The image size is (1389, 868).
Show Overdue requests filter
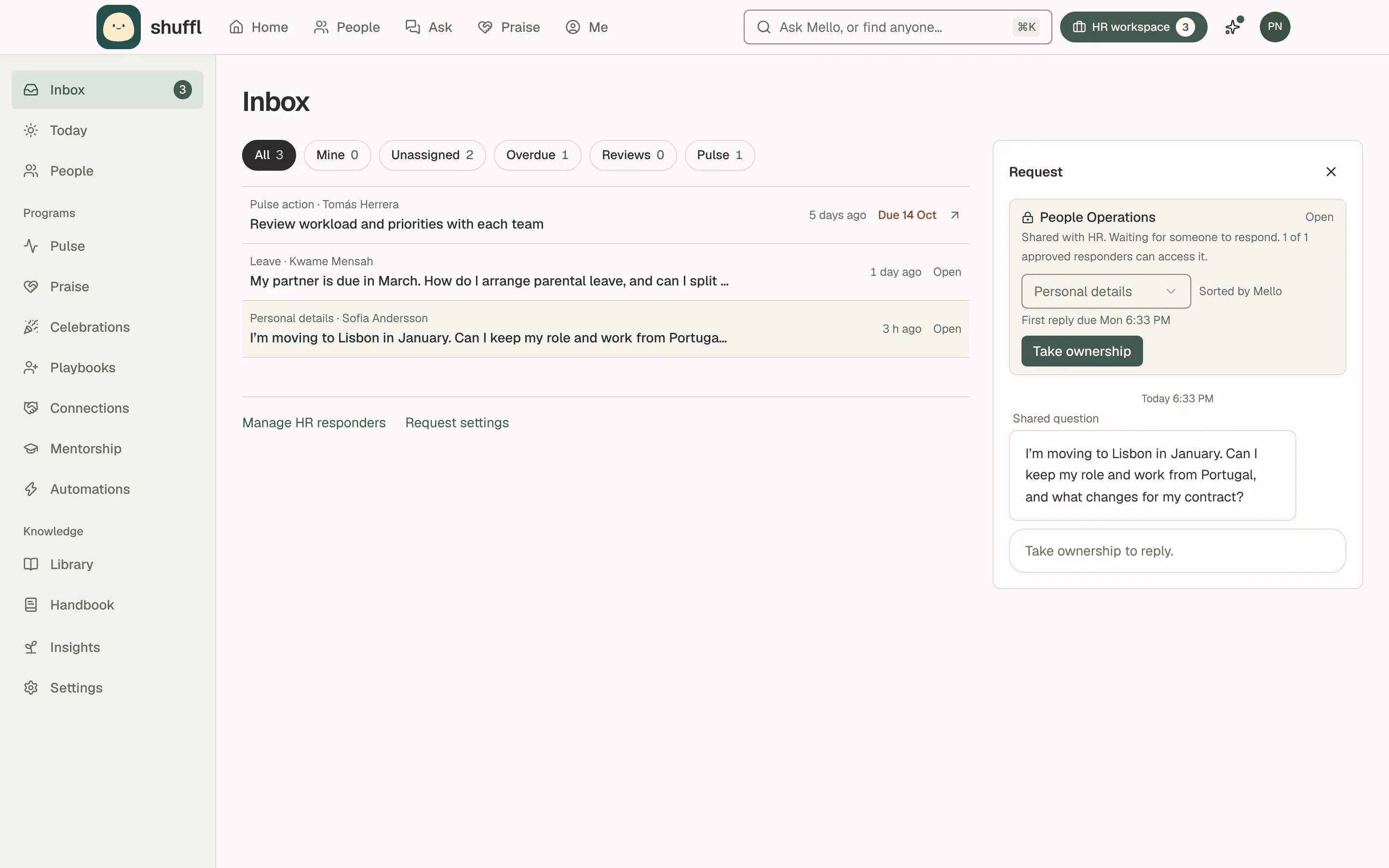(x=537, y=155)
